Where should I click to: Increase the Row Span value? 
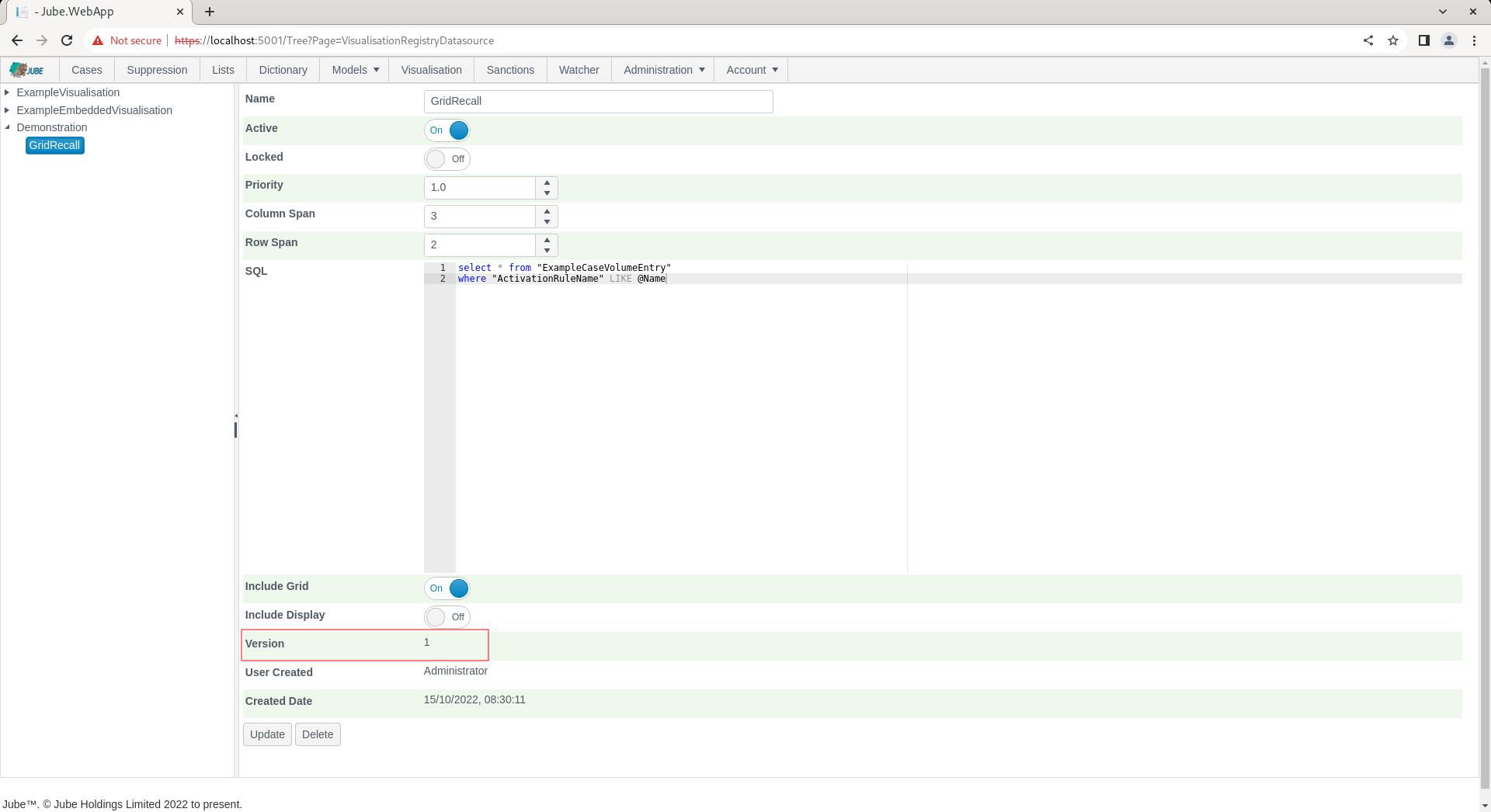(x=547, y=240)
